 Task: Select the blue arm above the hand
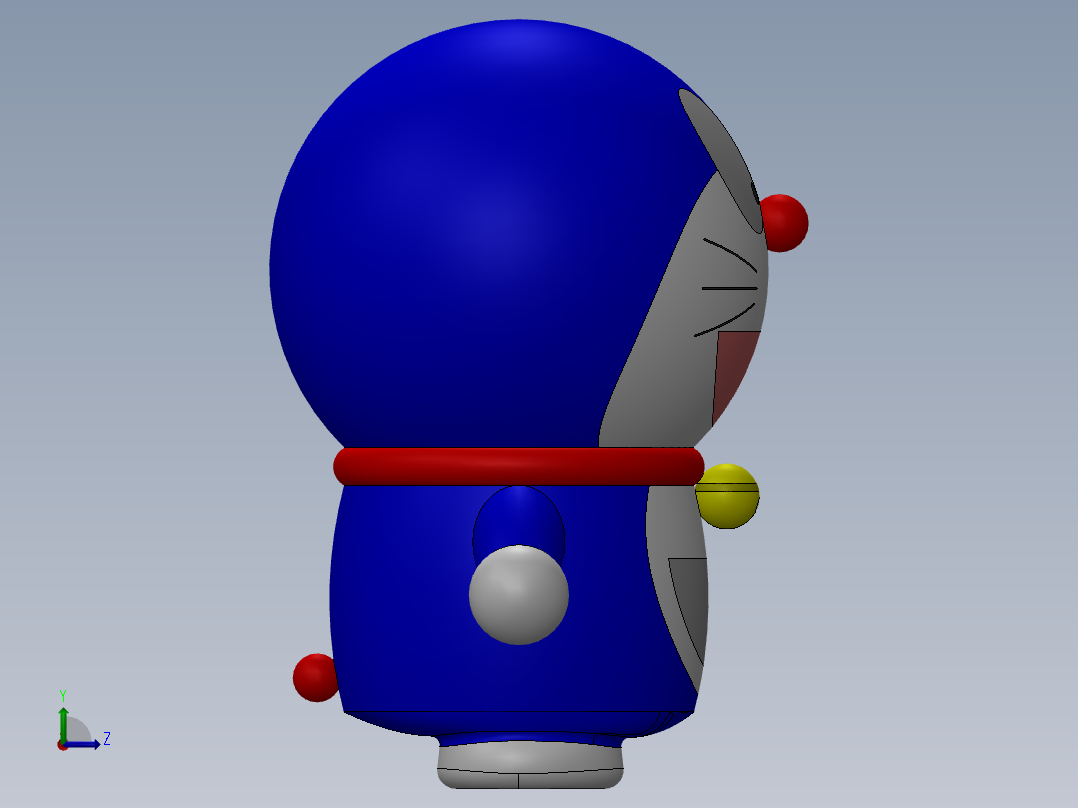pos(518,517)
